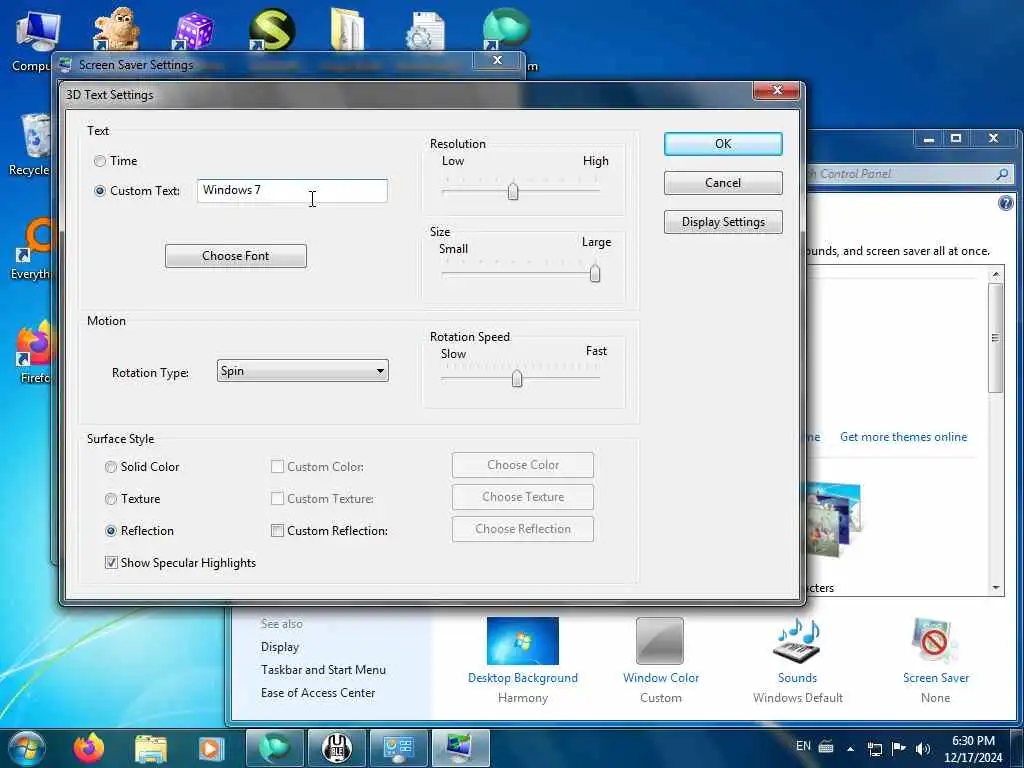Open the zipped folder desktop icon
The image size is (1024, 768).
(347, 29)
